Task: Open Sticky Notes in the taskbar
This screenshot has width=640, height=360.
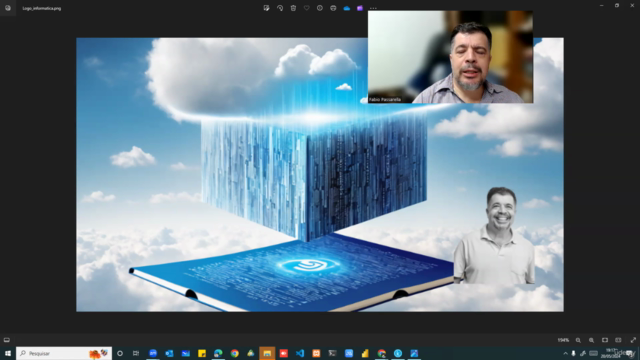Action: click(202, 353)
